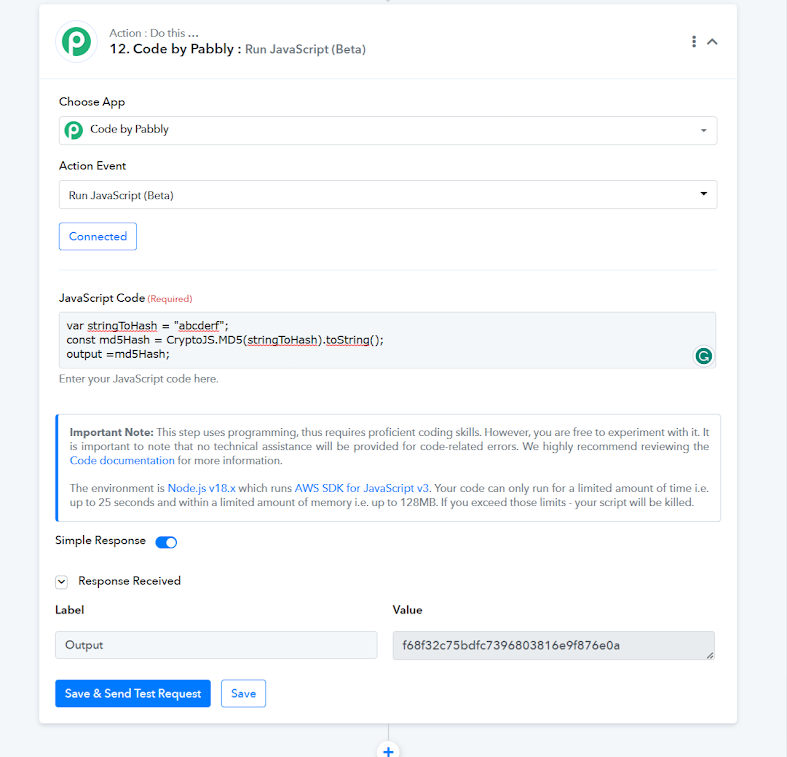Open the Node.js v18.x link
The width and height of the screenshot is (787, 757).
(x=201, y=488)
